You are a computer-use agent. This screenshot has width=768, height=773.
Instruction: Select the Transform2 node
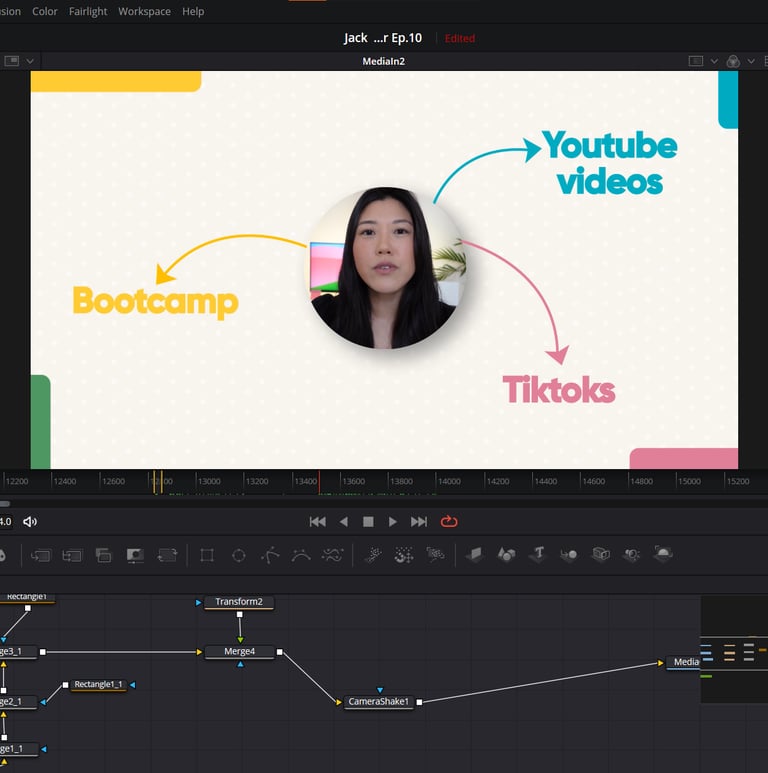(239, 601)
